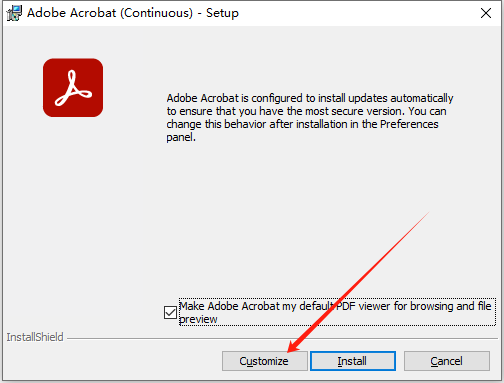504x383 pixels.
Task: Click the white Acrobat symbol inside the logo
Action: pyautogui.click(x=73, y=88)
